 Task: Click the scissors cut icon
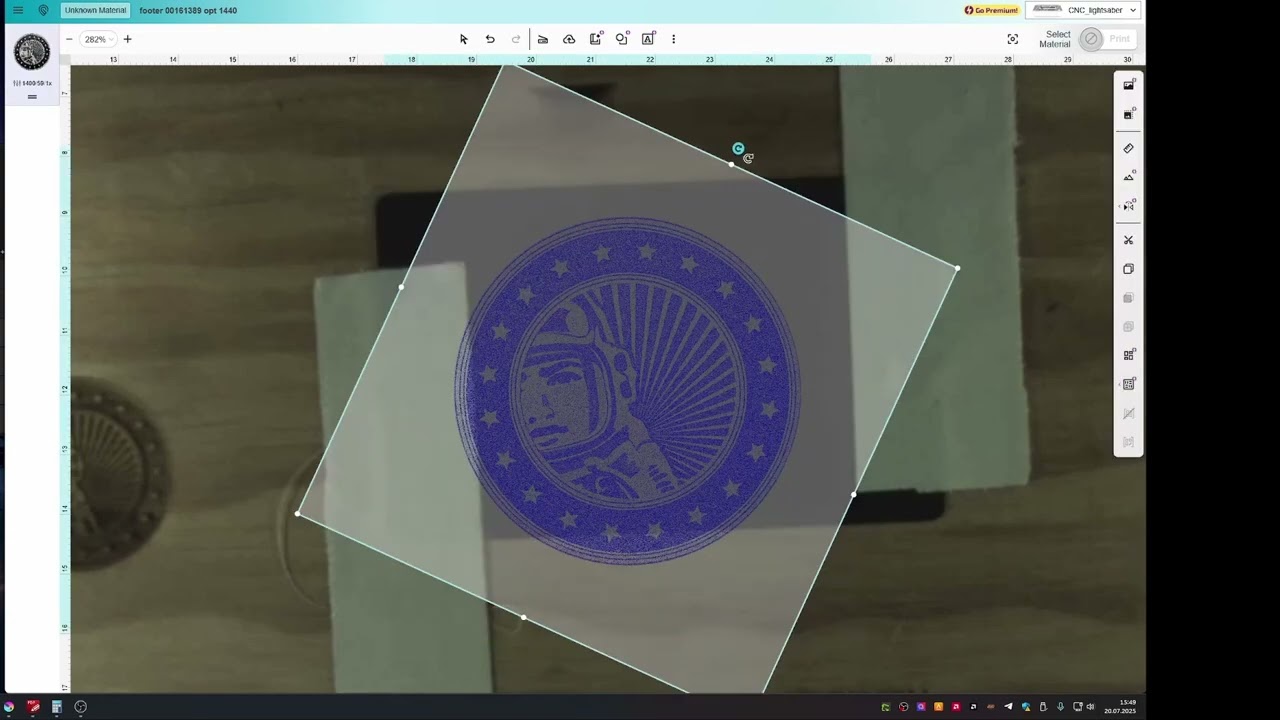[1129, 240]
